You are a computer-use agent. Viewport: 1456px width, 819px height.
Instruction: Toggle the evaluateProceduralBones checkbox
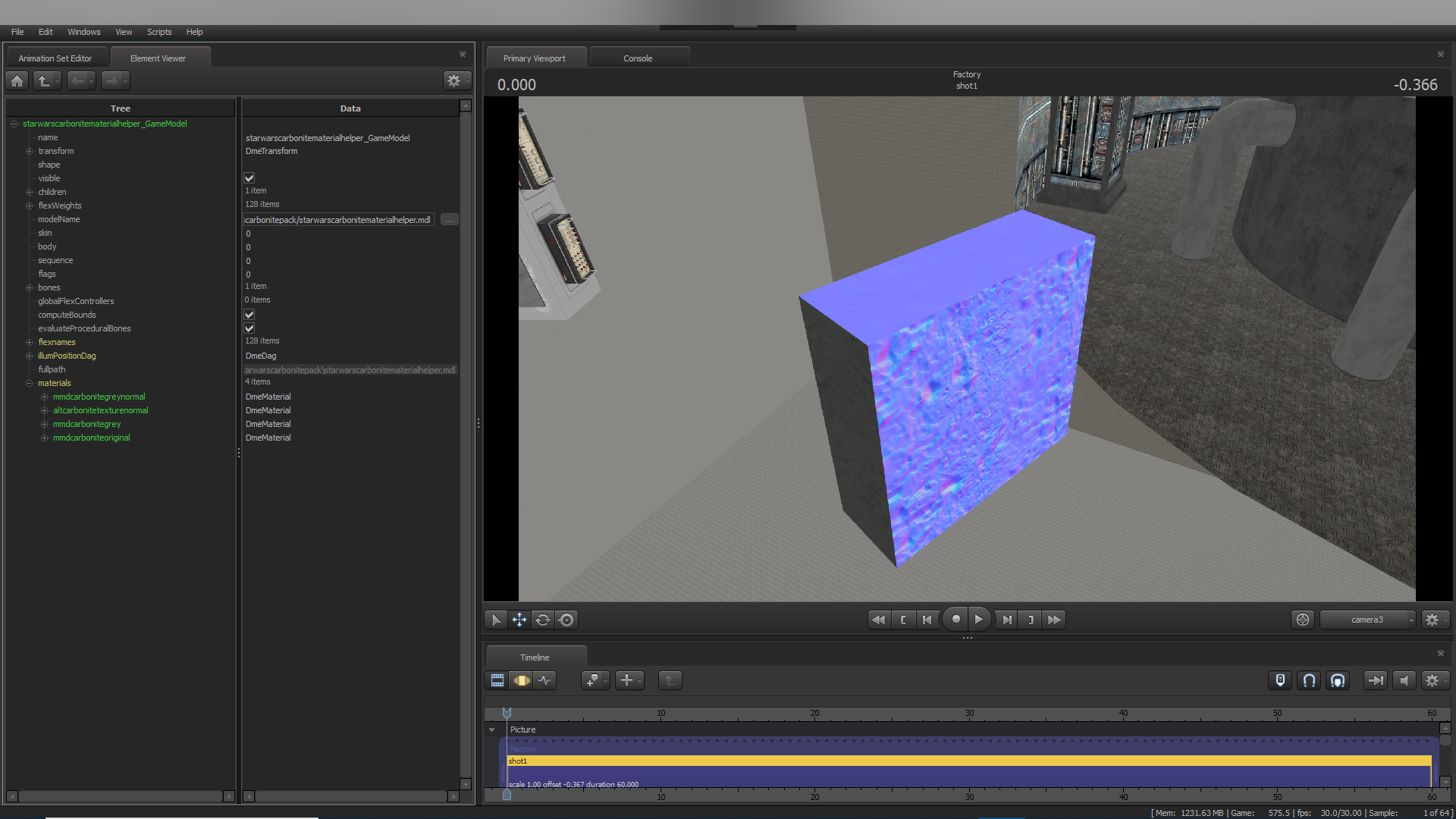[249, 328]
